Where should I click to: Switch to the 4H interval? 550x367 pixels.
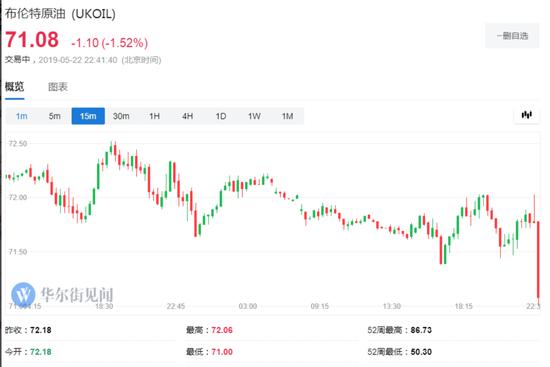pos(188,116)
